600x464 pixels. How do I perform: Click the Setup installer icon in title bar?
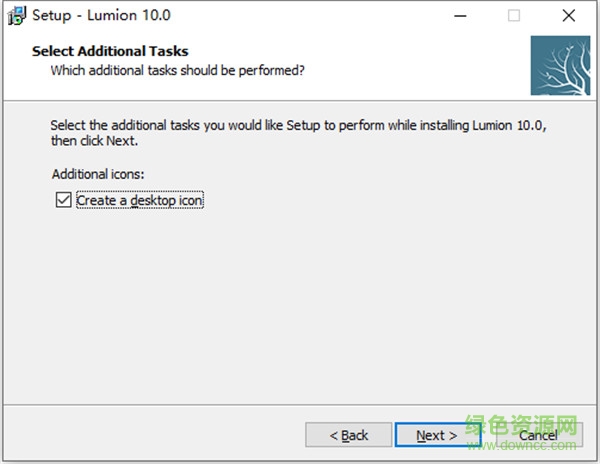[15, 16]
